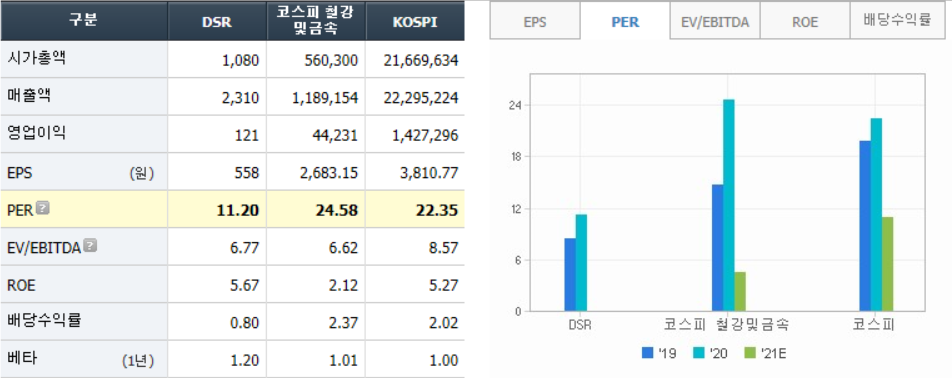Click the KOSPI PER value 22.35

point(437,211)
